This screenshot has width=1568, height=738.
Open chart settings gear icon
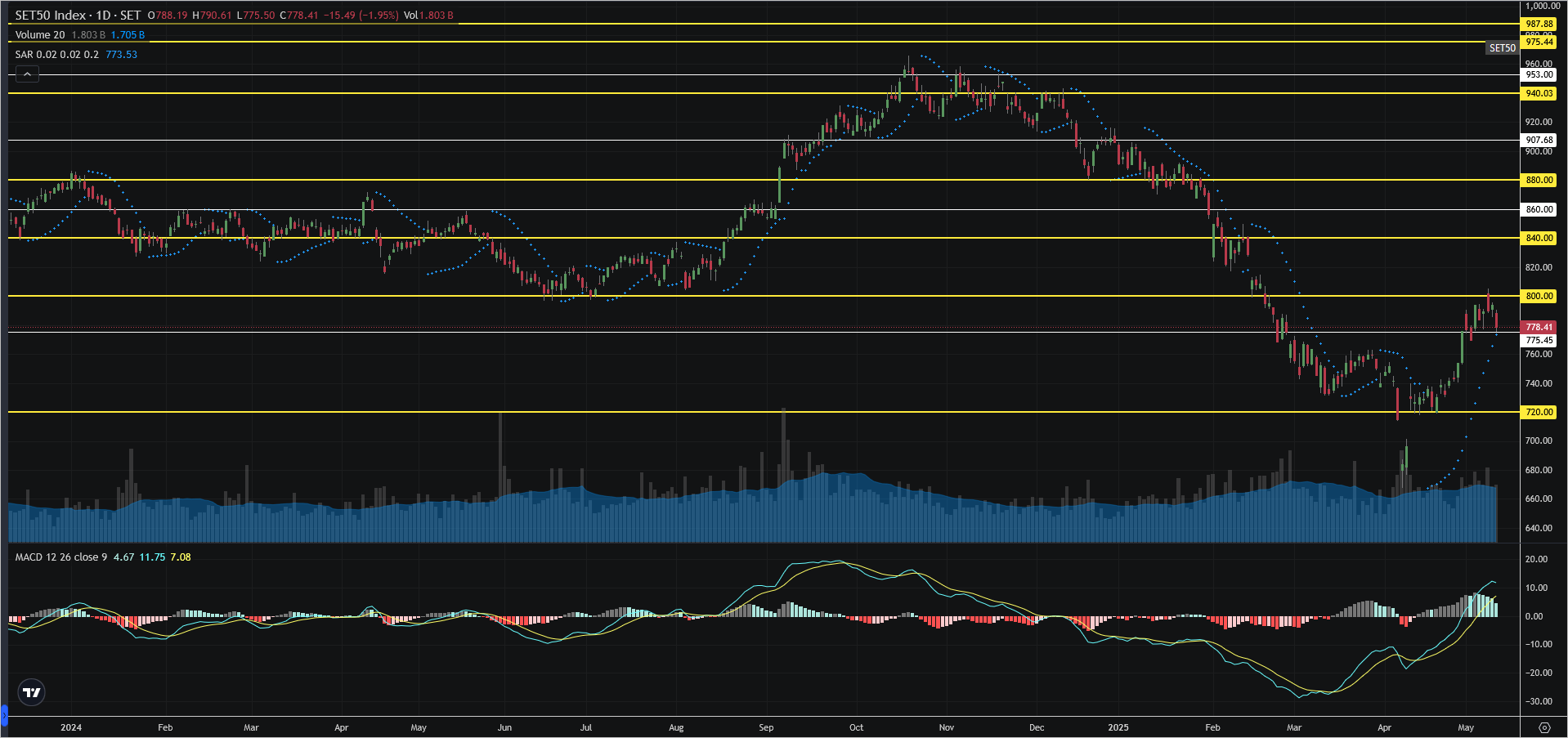pos(1544,727)
